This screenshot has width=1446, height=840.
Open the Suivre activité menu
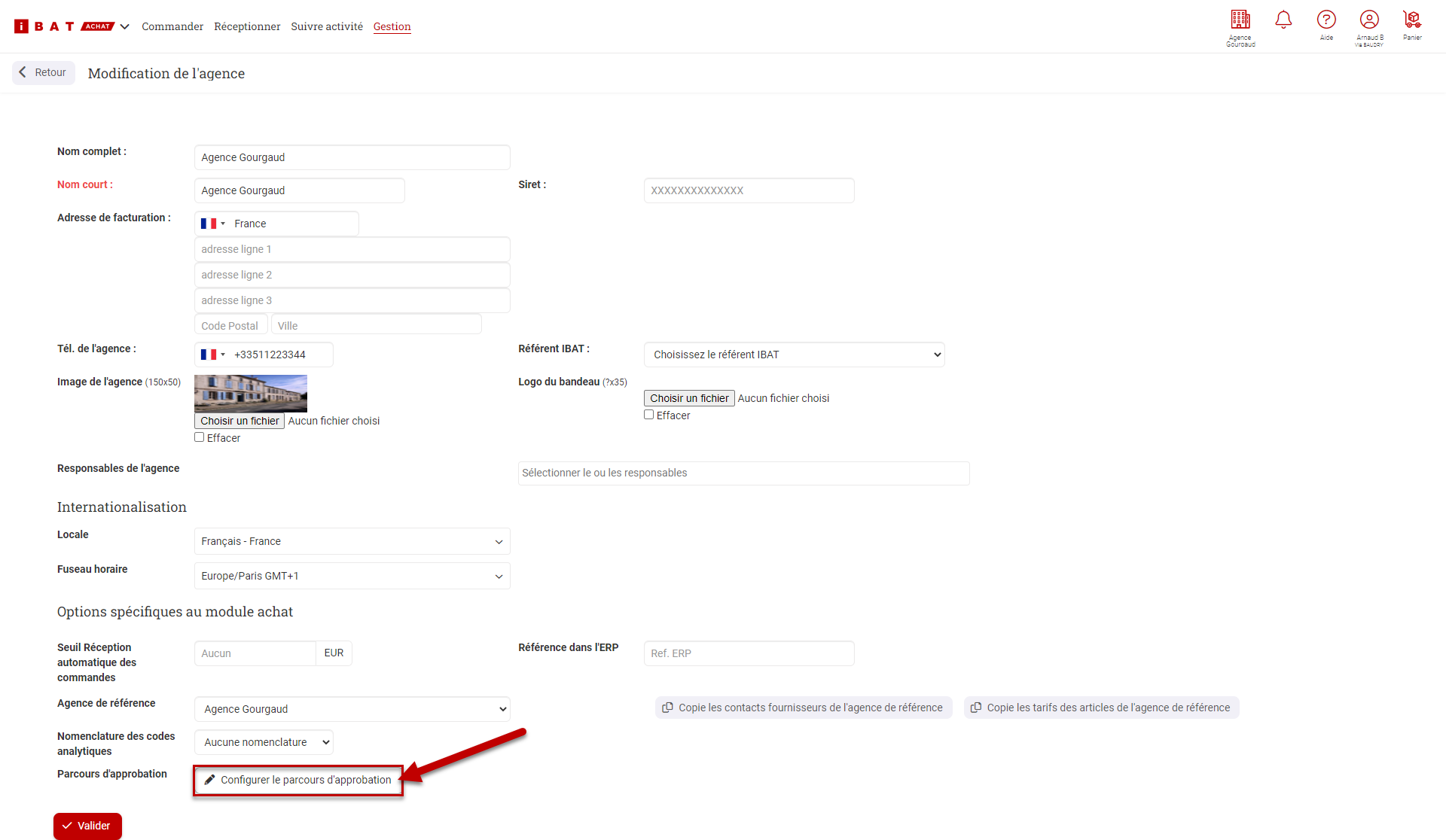coord(327,26)
